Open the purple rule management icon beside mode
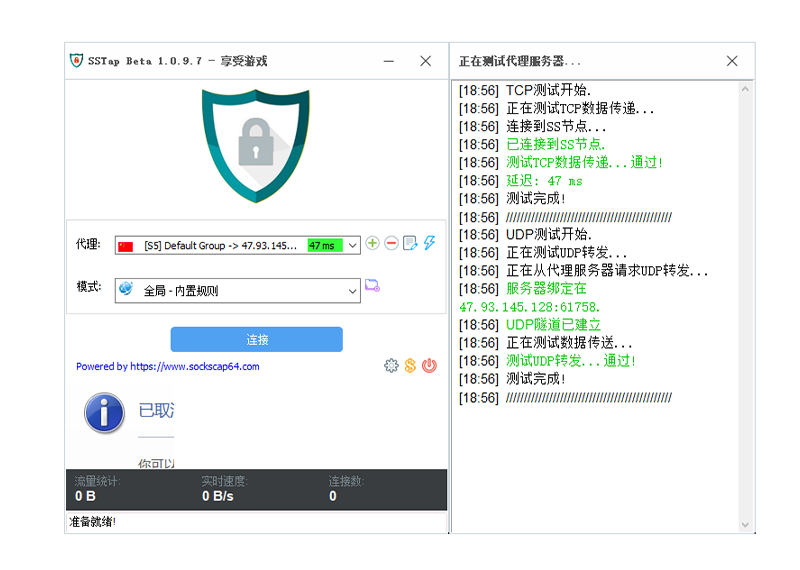 click(x=372, y=286)
